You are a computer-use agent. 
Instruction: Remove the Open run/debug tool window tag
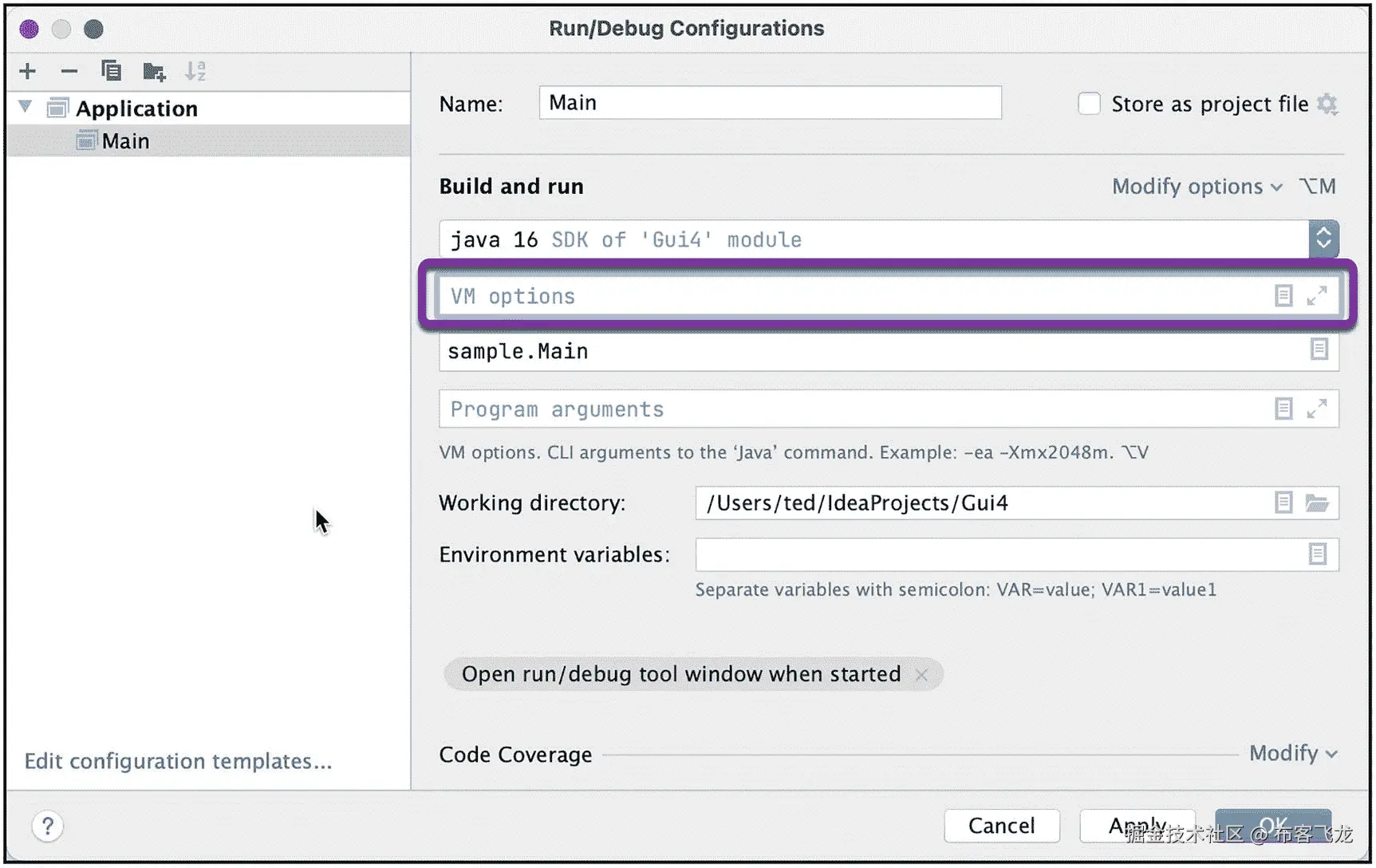coord(921,675)
